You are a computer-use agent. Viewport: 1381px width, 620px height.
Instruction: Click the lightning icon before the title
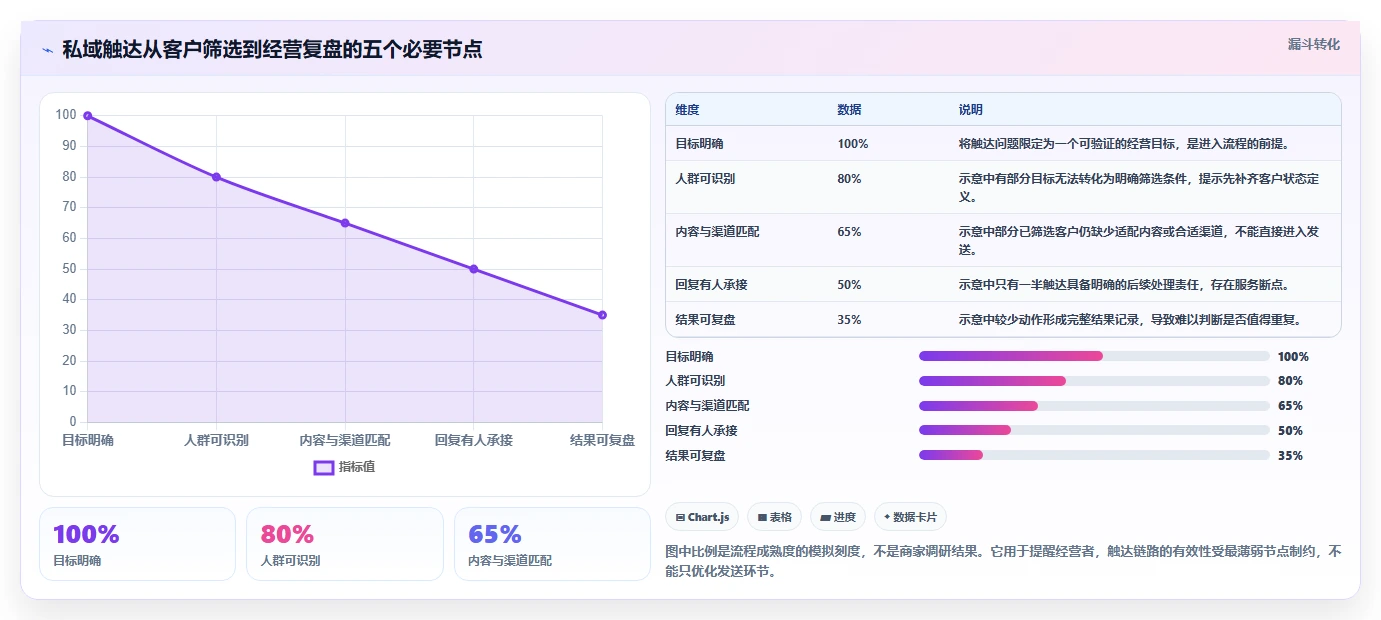pos(48,50)
